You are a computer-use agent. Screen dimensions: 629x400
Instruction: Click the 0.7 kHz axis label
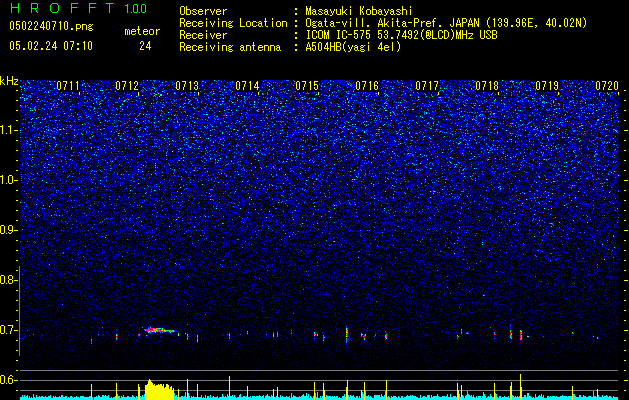[x=6, y=330]
